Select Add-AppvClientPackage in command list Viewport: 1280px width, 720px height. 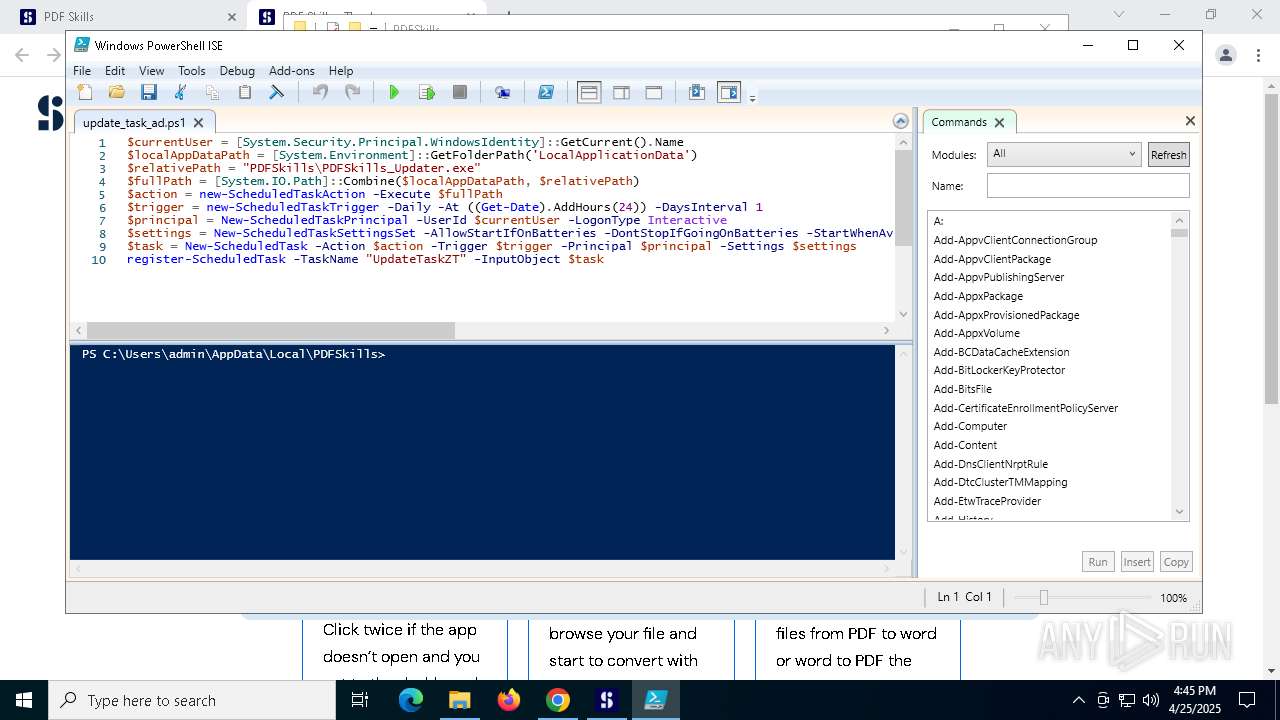tap(992, 259)
